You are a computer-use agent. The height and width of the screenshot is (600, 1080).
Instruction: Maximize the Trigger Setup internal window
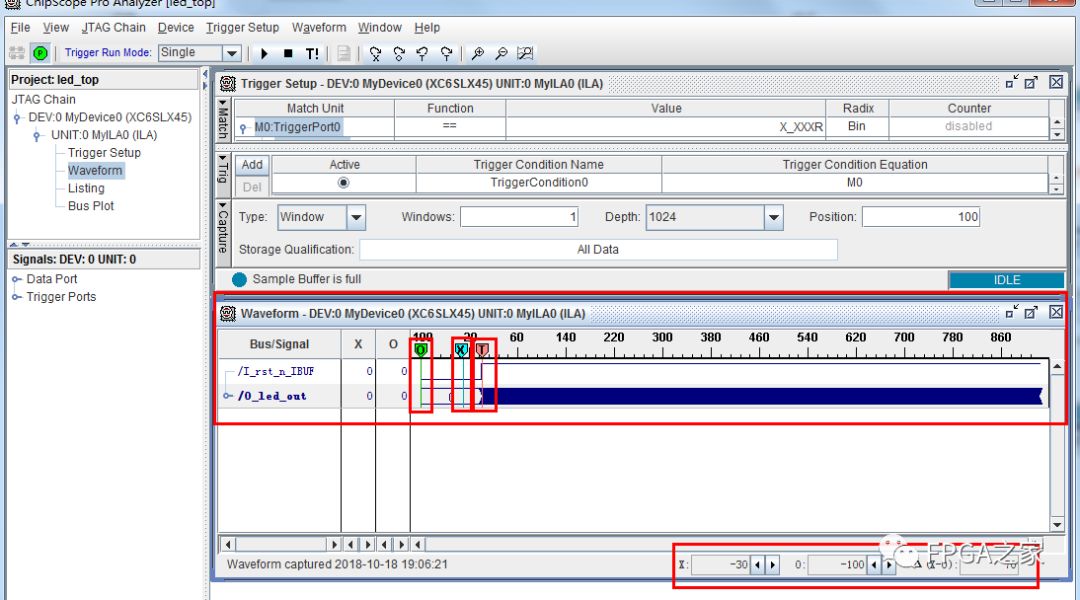(1031, 83)
